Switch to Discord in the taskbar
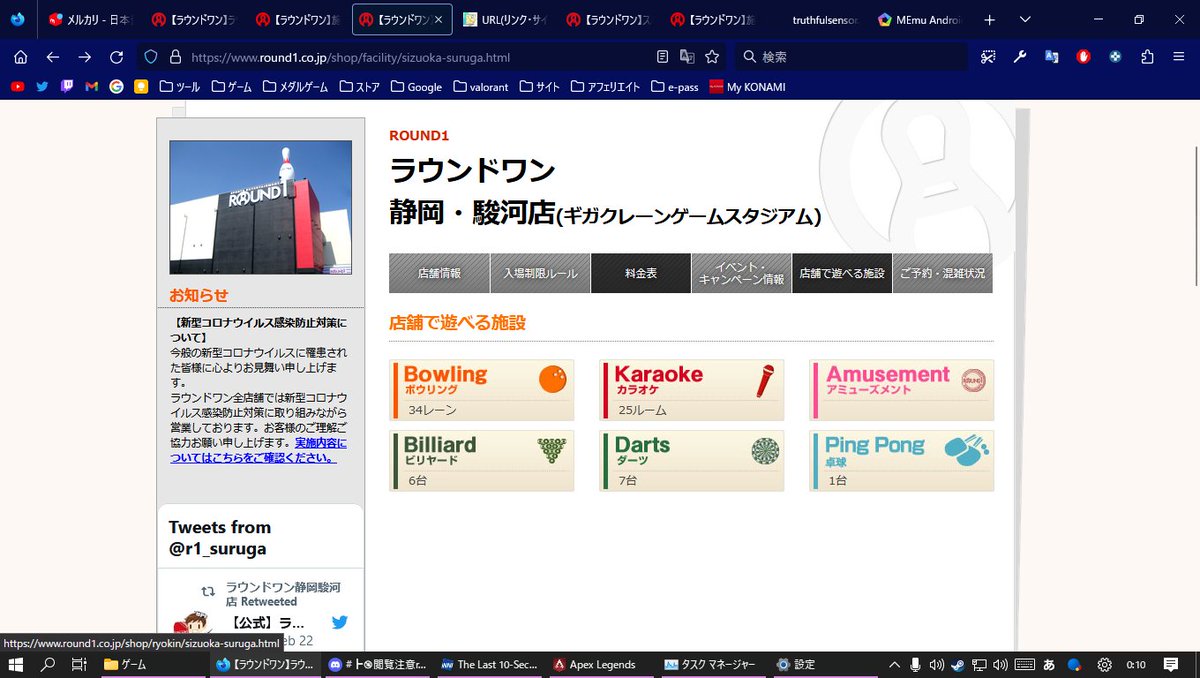The image size is (1200, 678). pos(379,664)
